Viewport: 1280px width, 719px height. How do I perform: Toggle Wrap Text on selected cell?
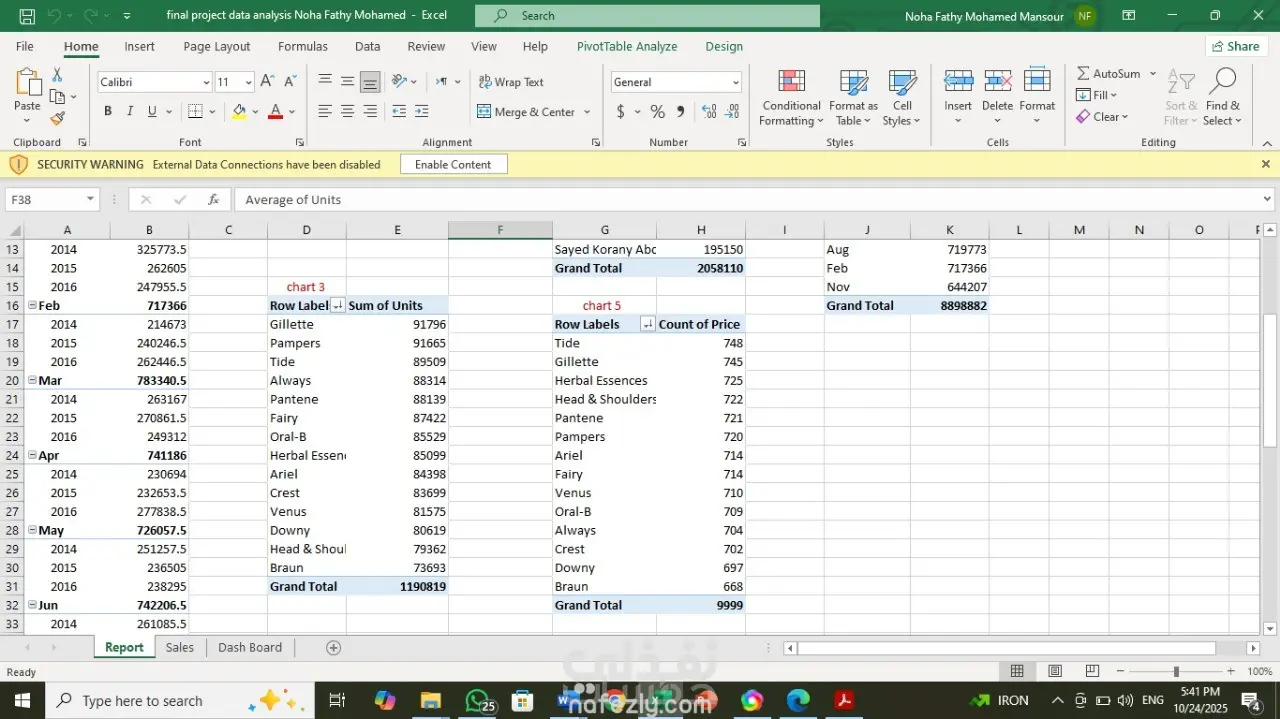pyautogui.click(x=511, y=82)
